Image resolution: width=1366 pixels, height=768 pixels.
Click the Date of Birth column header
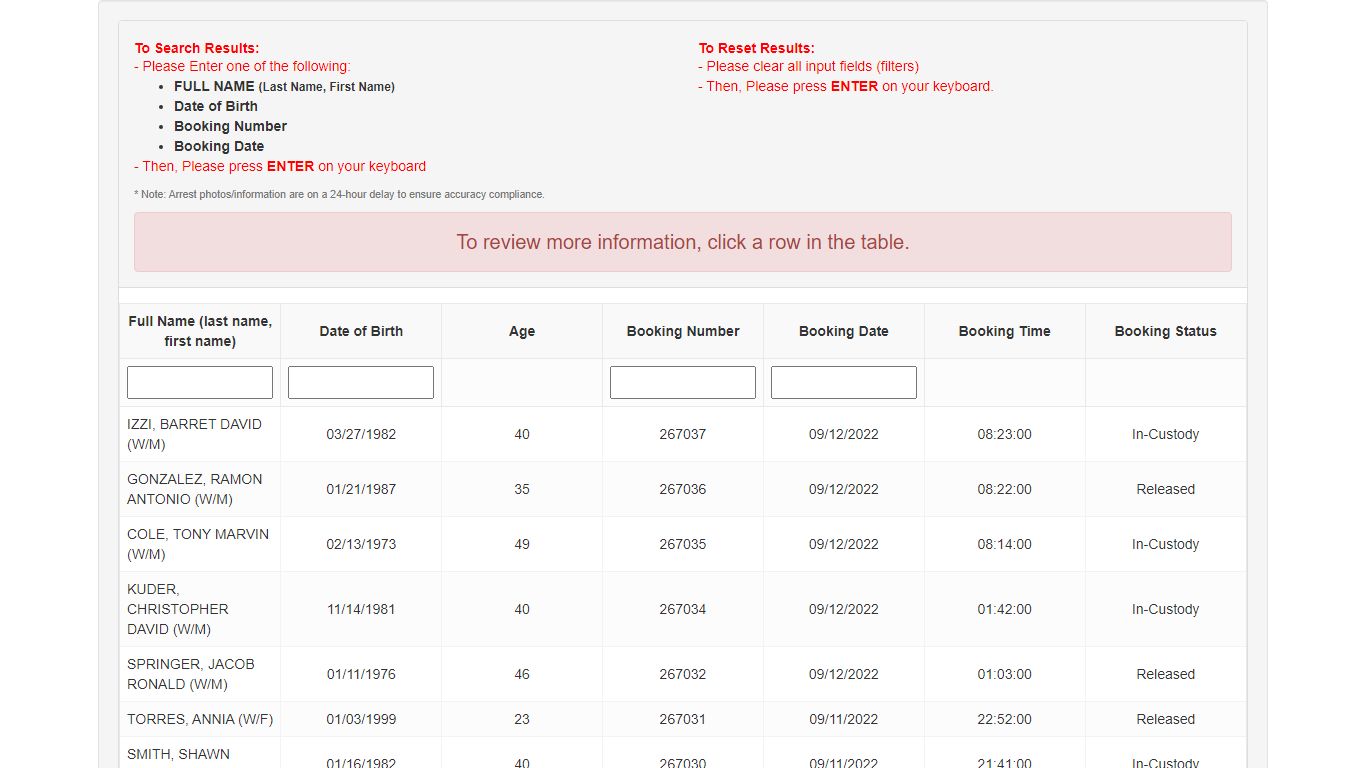[361, 331]
